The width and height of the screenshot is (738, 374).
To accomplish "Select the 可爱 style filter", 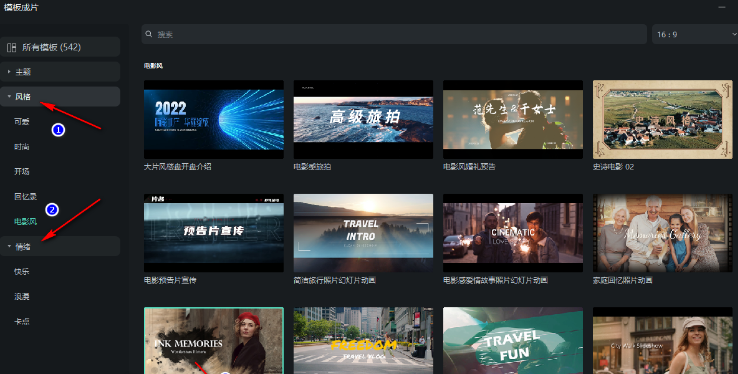I will coord(22,121).
